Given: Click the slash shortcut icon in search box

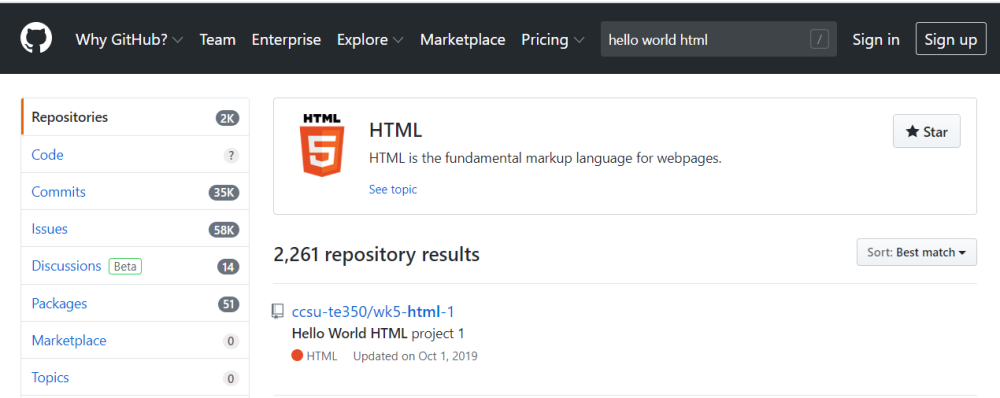Looking at the screenshot, I should [x=820, y=40].
